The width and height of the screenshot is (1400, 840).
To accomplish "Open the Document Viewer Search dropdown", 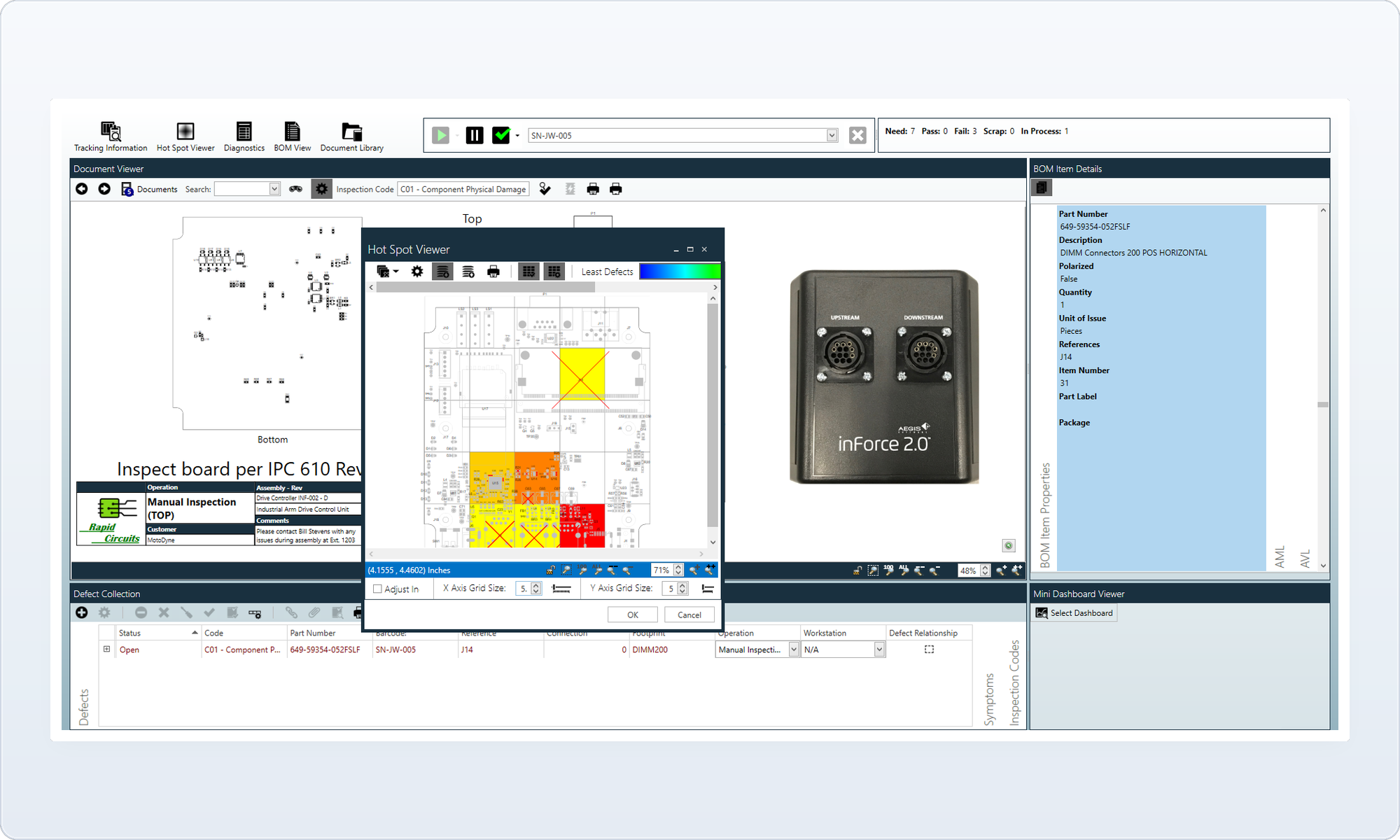I will click(274, 189).
